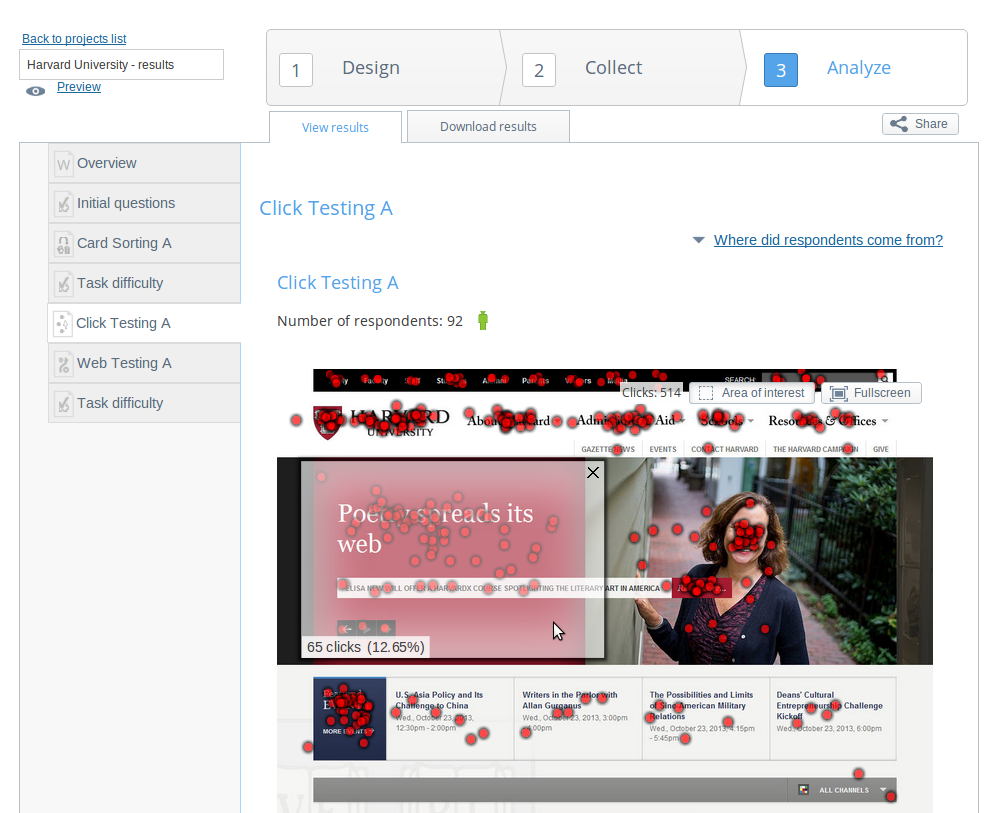Viewport: 1004px width, 813px height.
Task: Expand the Schools menu arrow
Action: tap(751, 421)
